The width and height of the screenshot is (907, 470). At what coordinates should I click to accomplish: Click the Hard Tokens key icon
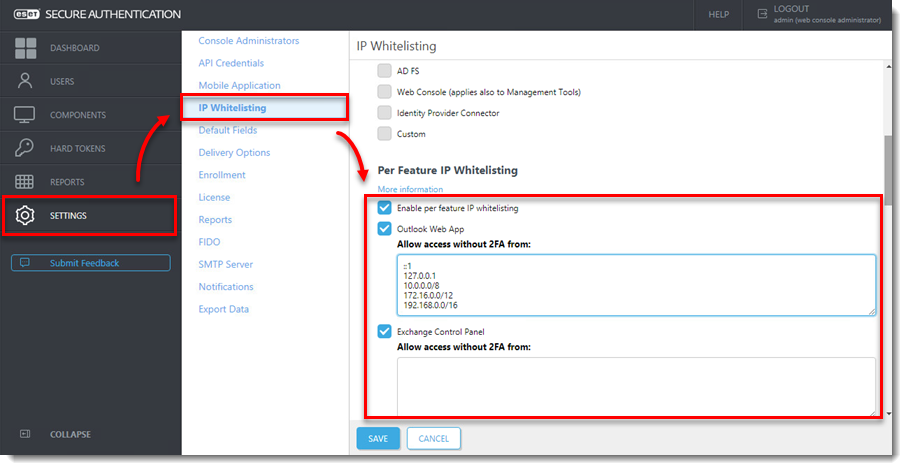point(24,148)
